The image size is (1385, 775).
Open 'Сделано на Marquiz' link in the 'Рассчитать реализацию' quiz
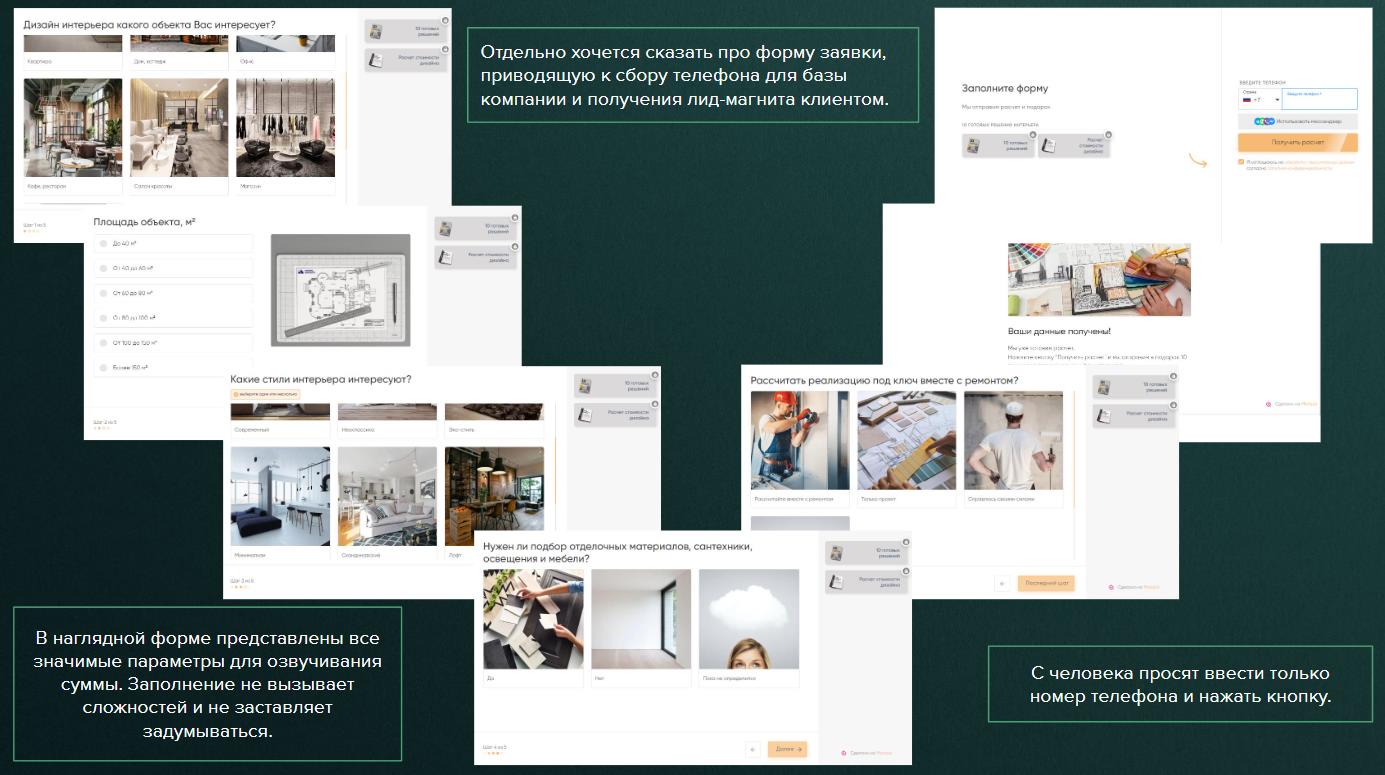(1134, 587)
